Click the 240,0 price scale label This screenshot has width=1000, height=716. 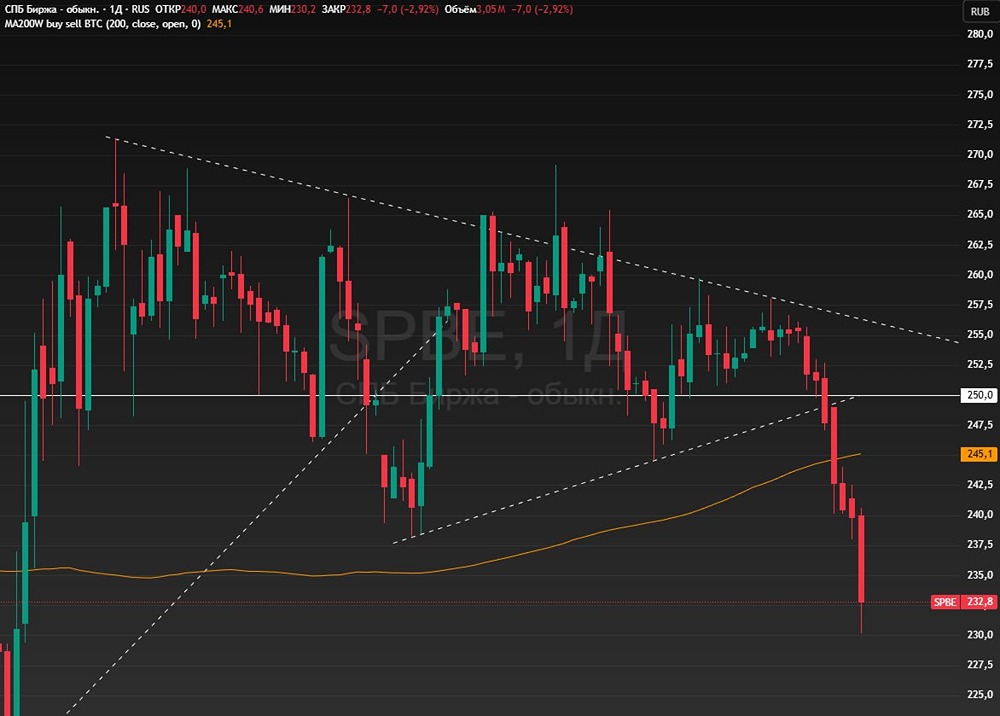pyautogui.click(x=980, y=515)
